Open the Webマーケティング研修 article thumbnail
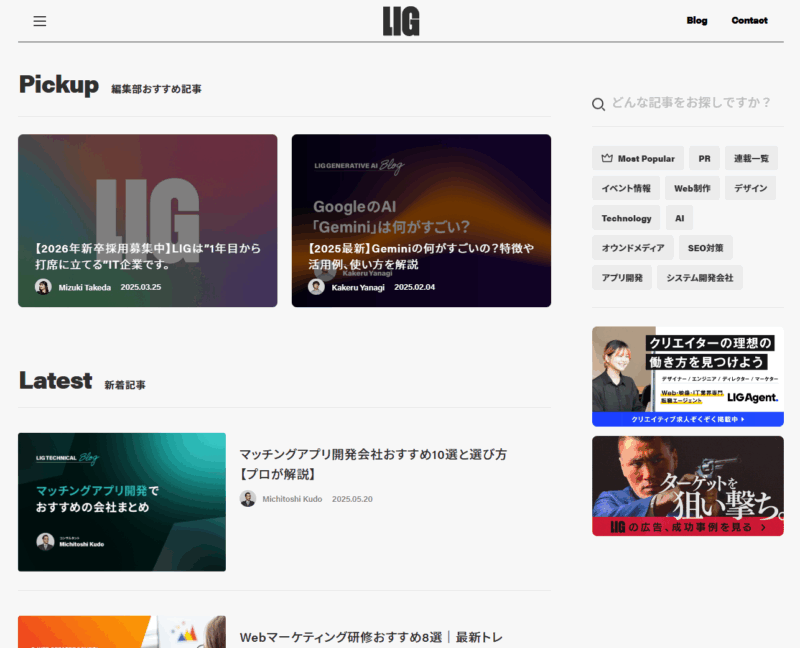The height and width of the screenshot is (648, 800). point(122,632)
